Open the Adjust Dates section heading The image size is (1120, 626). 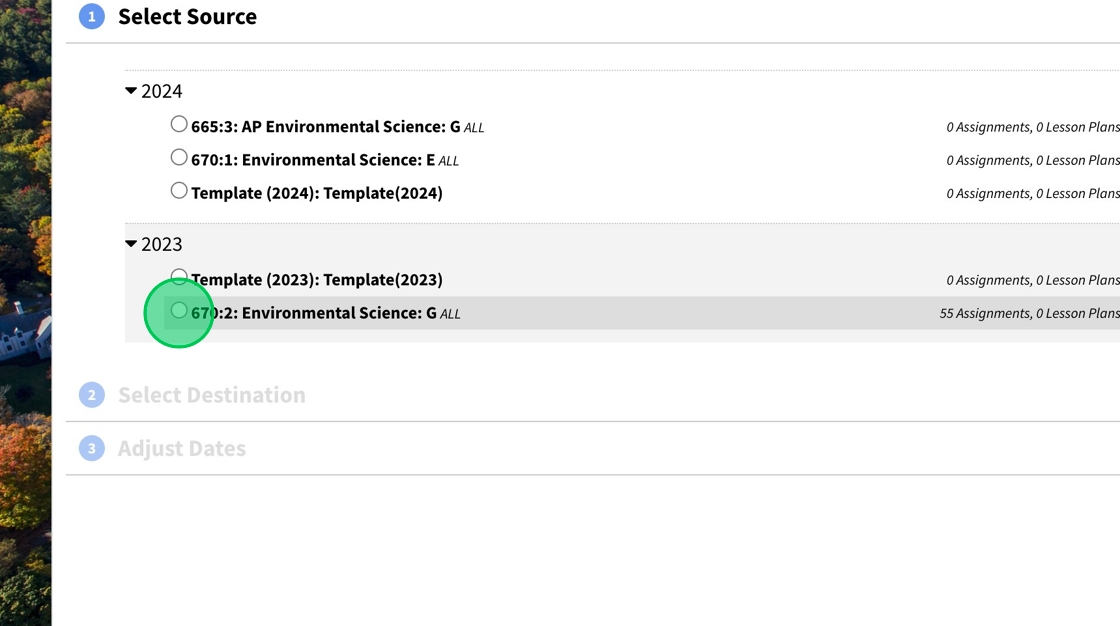[181, 448]
